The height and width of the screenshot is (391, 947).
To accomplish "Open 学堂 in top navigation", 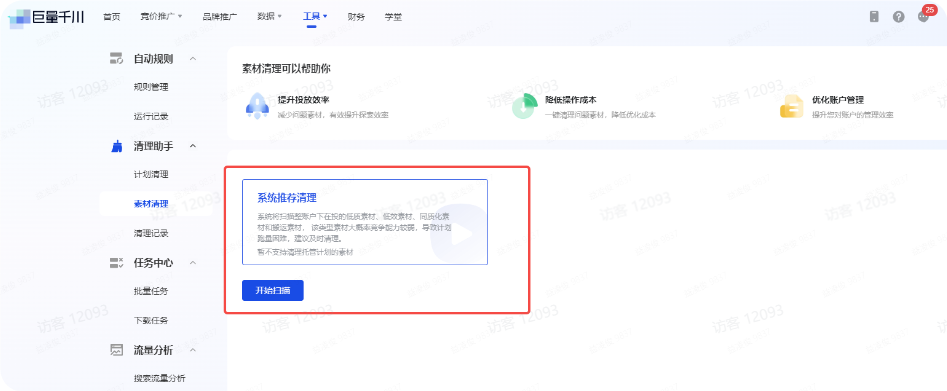I will click(x=393, y=17).
